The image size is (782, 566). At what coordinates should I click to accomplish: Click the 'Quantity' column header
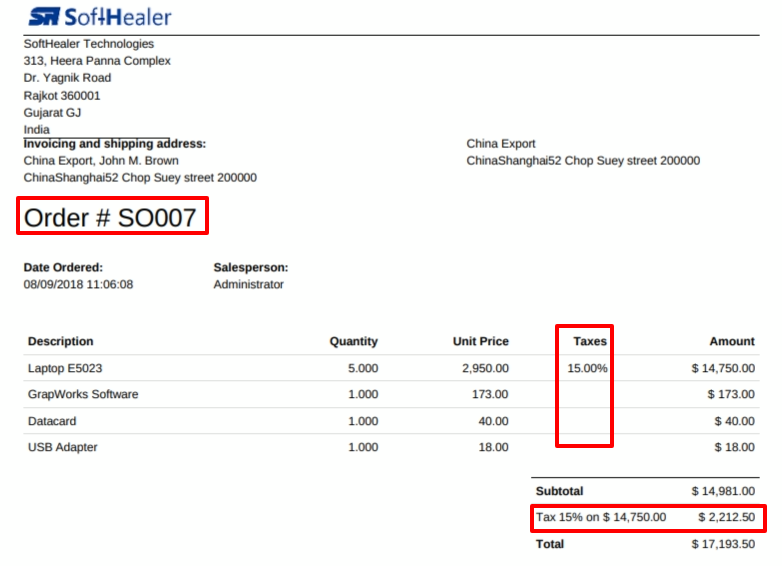click(x=354, y=341)
